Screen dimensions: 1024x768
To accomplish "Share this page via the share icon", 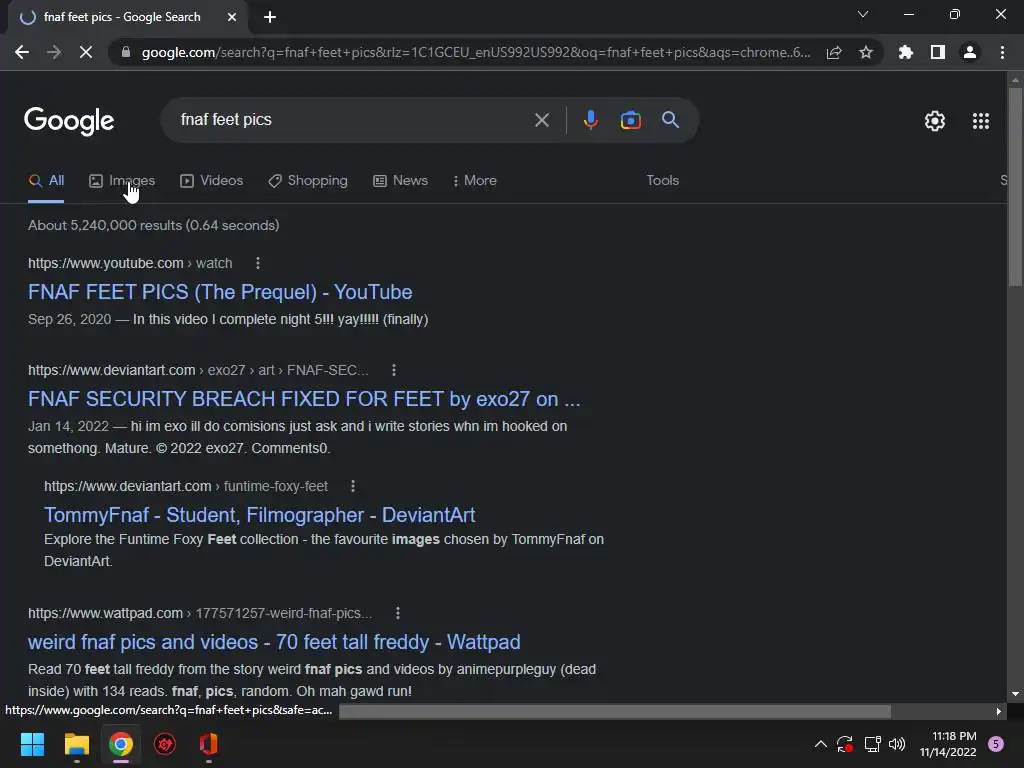I will tap(834, 52).
